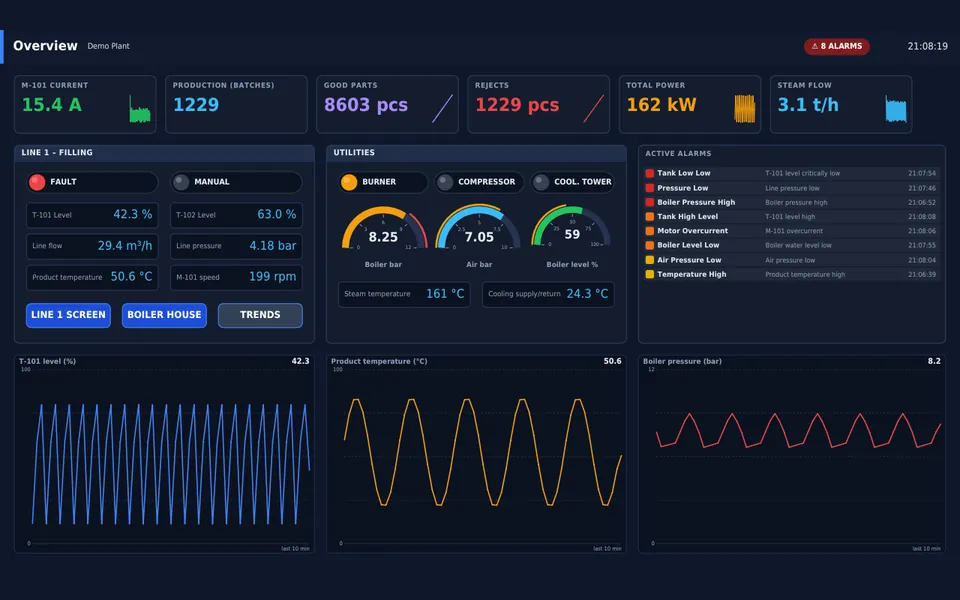Toggle the BURNER status lamp
The width and height of the screenshot is (960, 600).
[349, 182]
